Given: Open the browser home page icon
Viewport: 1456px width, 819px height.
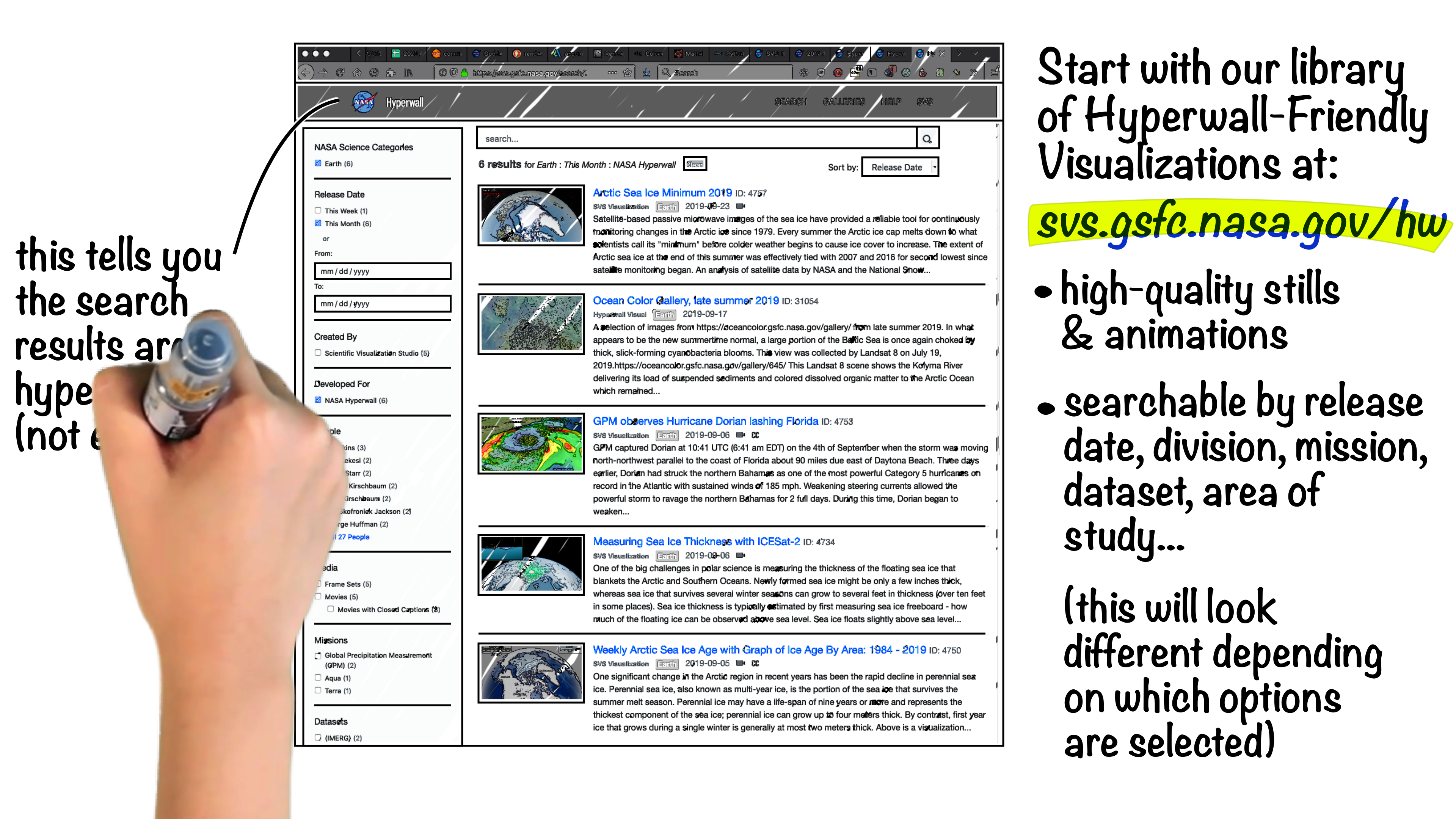Looking at the screenshot, I should (357, 72).
